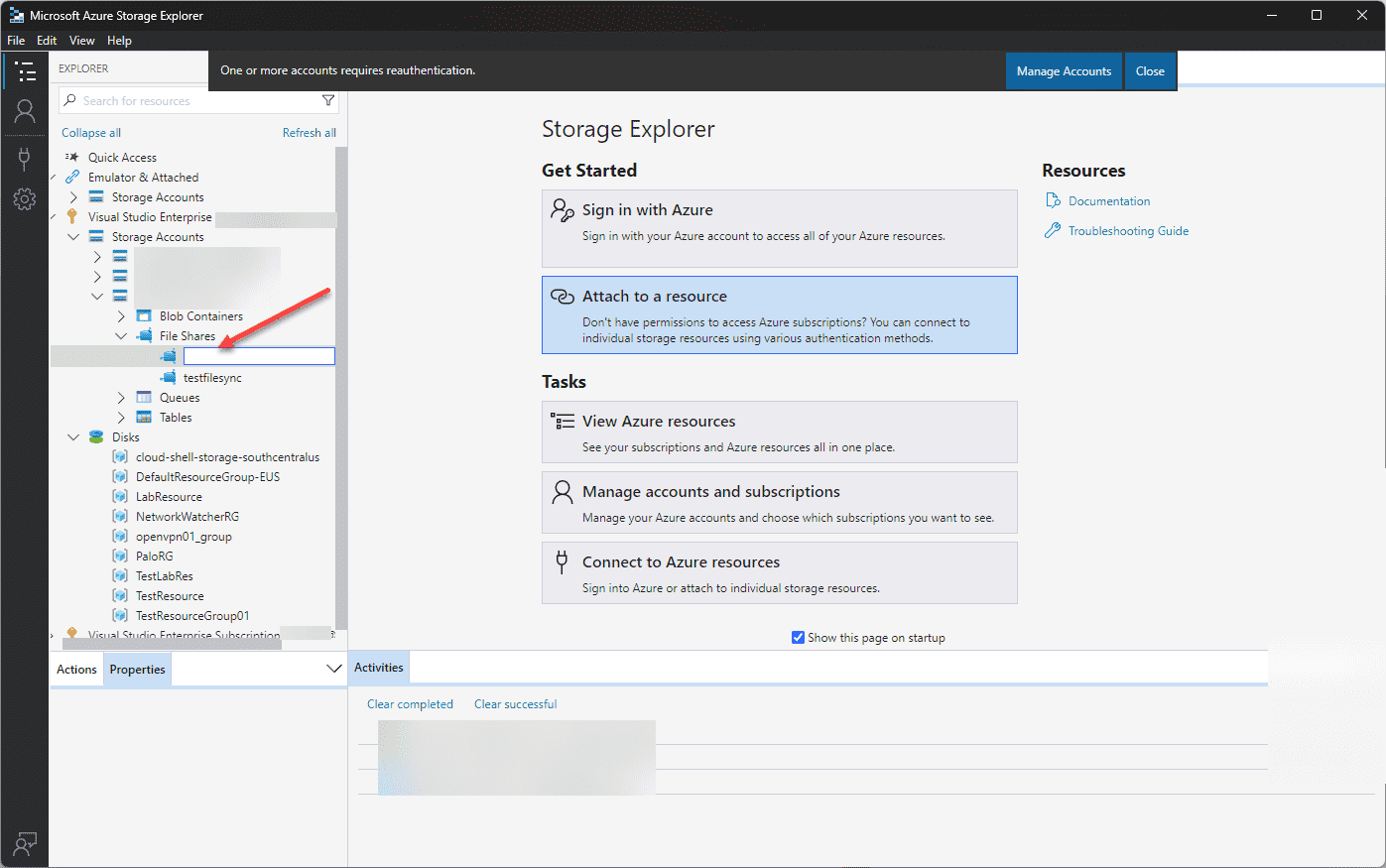Select the Activities tab
Viewport: 1386px width, 868px height.
click(379, 668)
